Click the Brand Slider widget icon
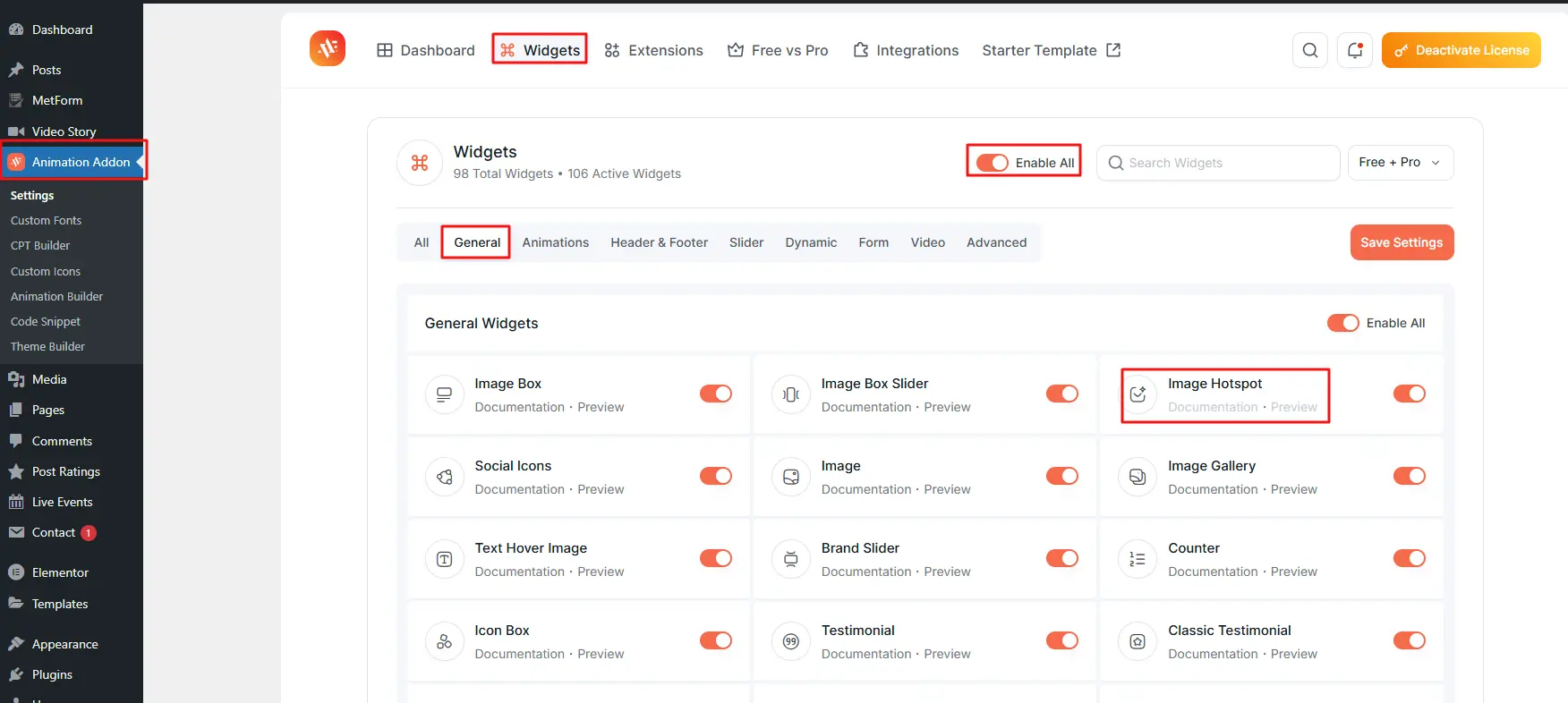1568x703 pixels. (x=791, y=559)
